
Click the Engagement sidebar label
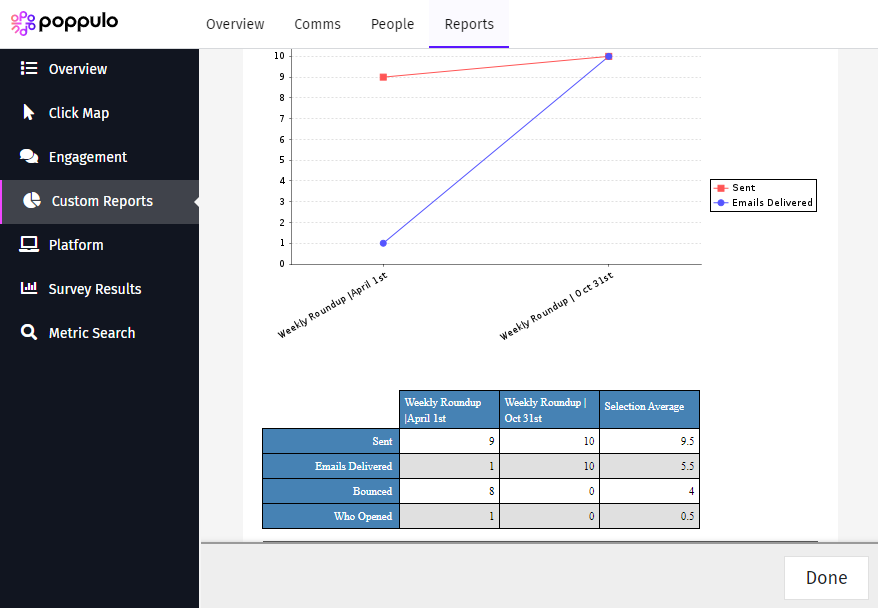pyautogui.click(x=88, y=157)
